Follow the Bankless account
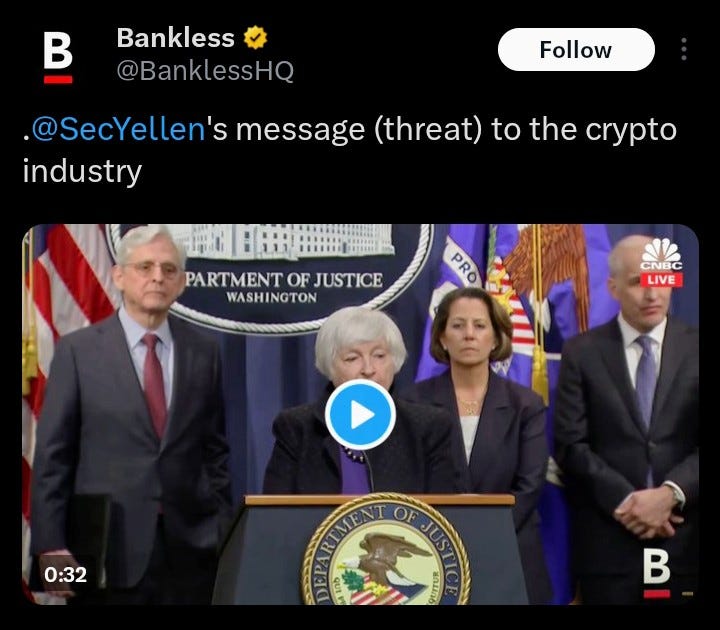Screen dimensions: 720x630 click(x=576, y=50)
